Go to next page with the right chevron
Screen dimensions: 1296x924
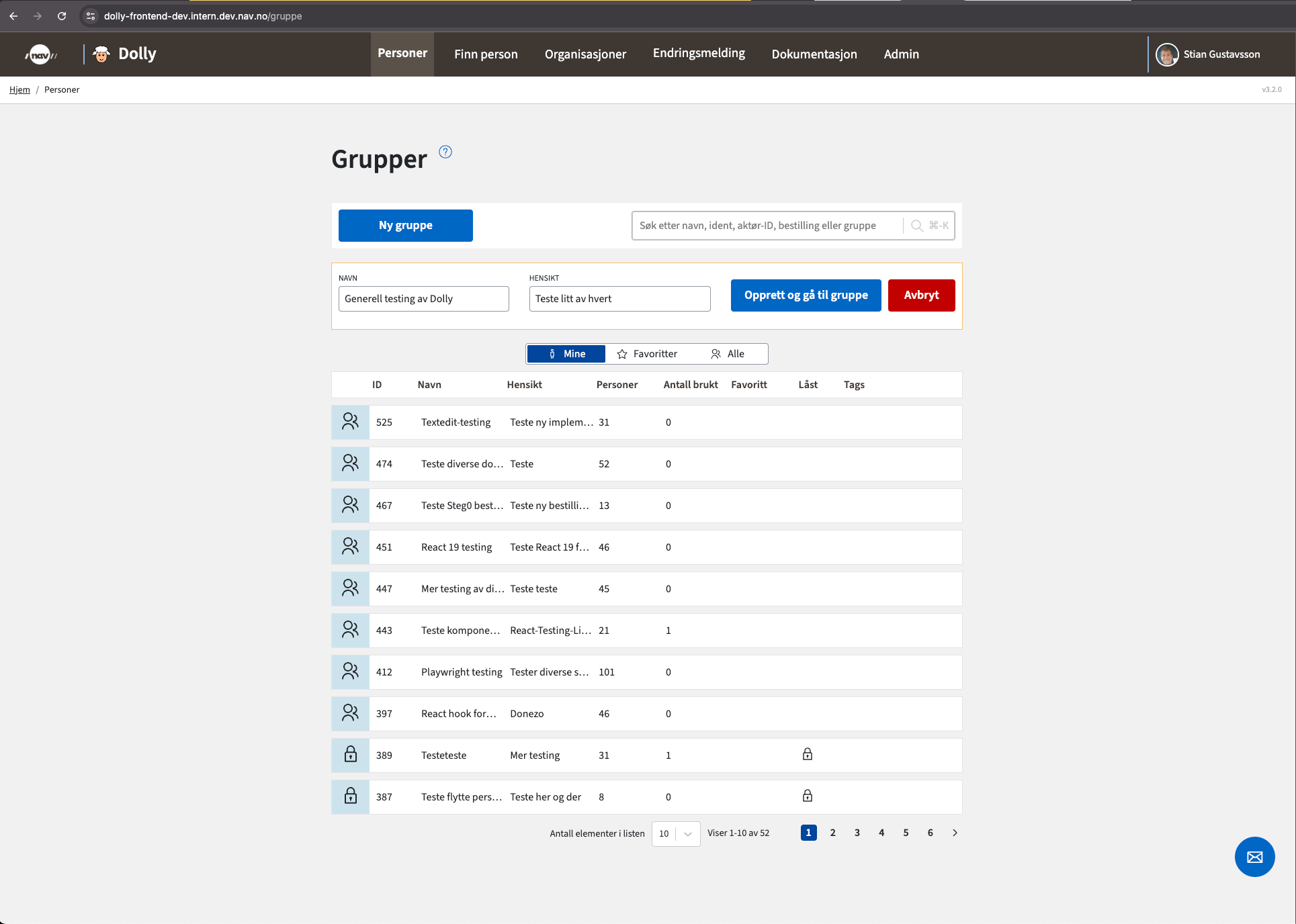[955, 833]
